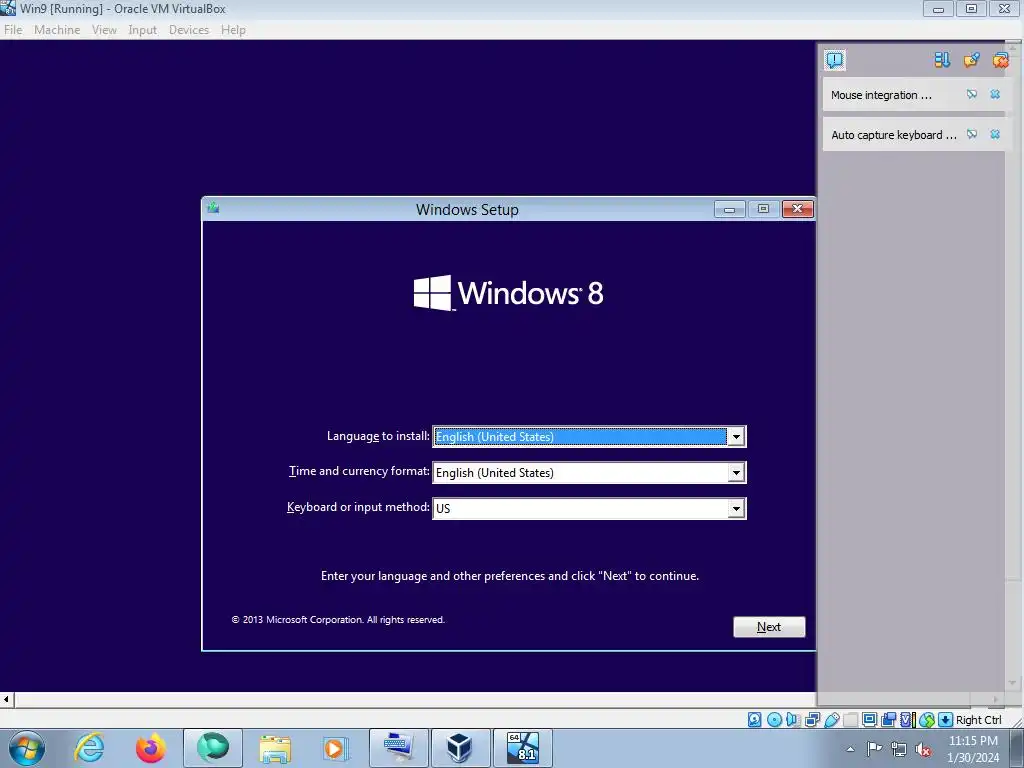Launch Internet Explorer from taskbar
1024x768 pixels.
pyautogui.click(x=89, y=748)
